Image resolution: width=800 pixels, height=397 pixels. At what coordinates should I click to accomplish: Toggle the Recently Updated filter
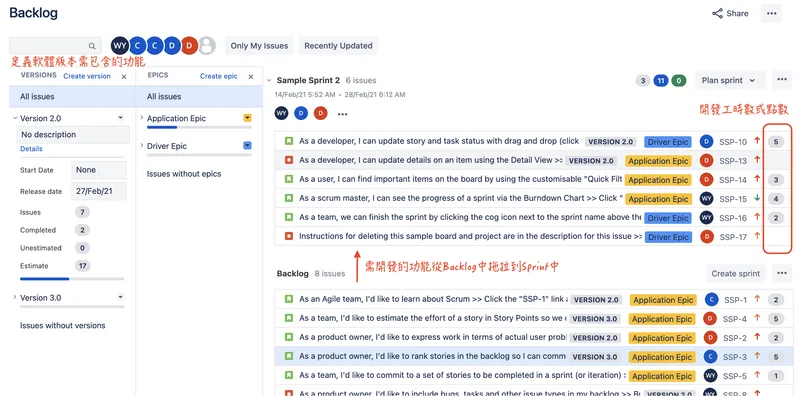[x=338, y=45]
